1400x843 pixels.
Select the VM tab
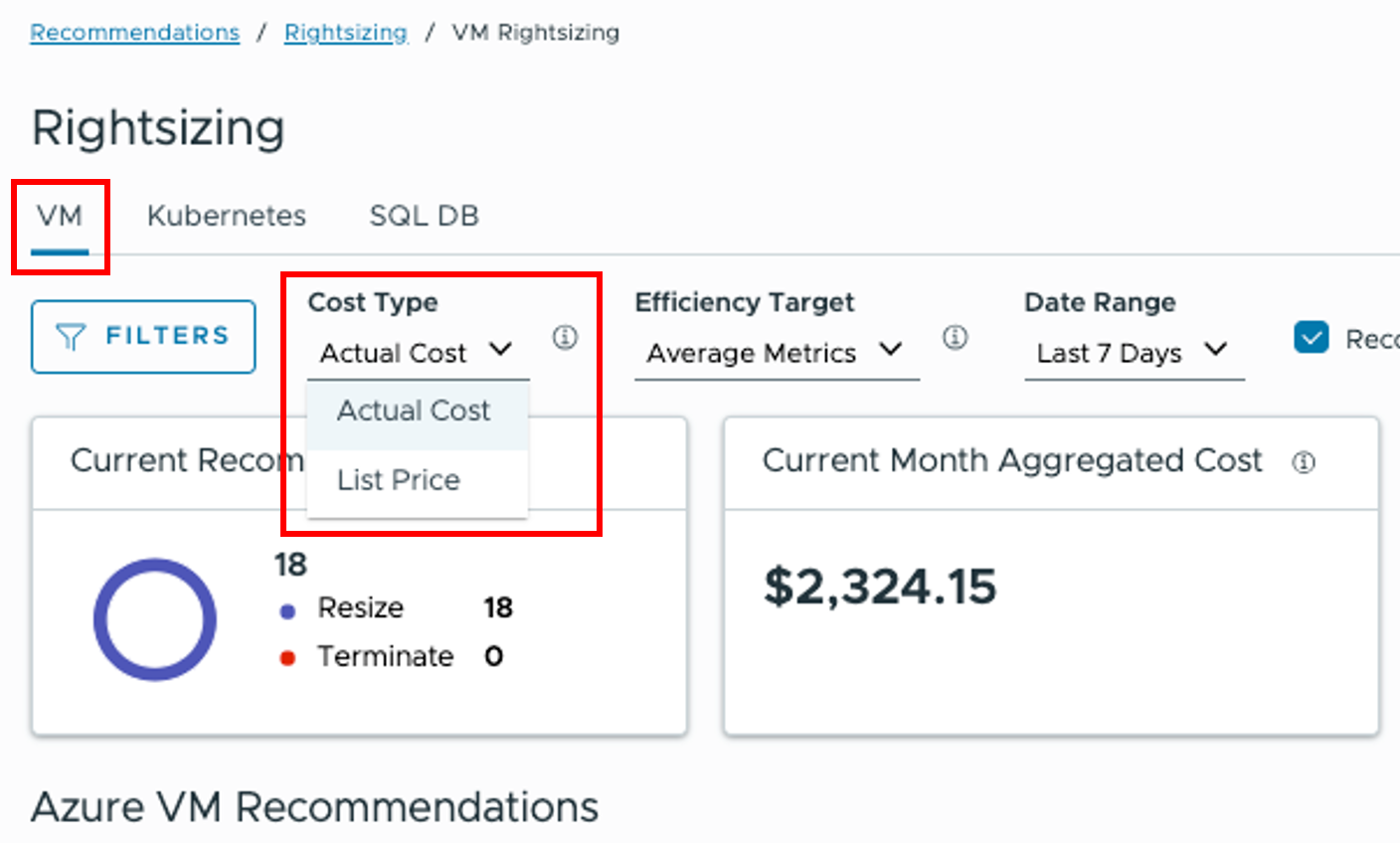(x=60, y=215)
